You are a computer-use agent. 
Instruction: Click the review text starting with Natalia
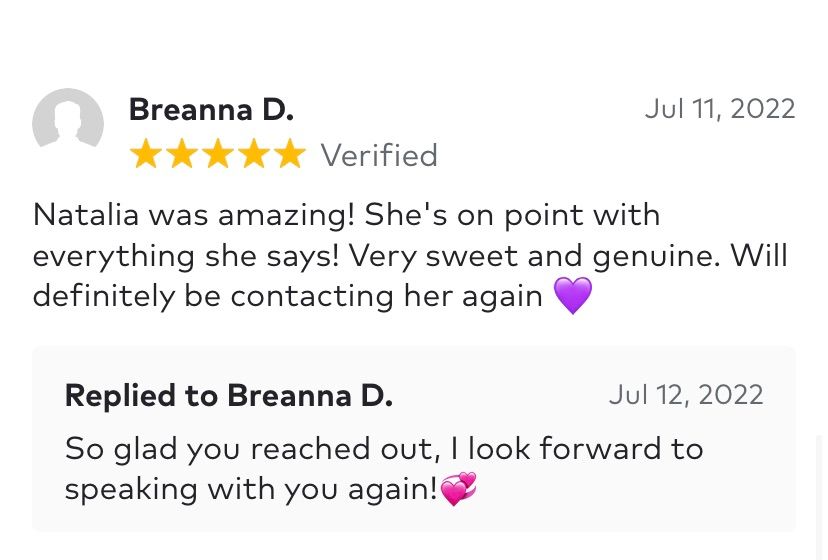410,255
